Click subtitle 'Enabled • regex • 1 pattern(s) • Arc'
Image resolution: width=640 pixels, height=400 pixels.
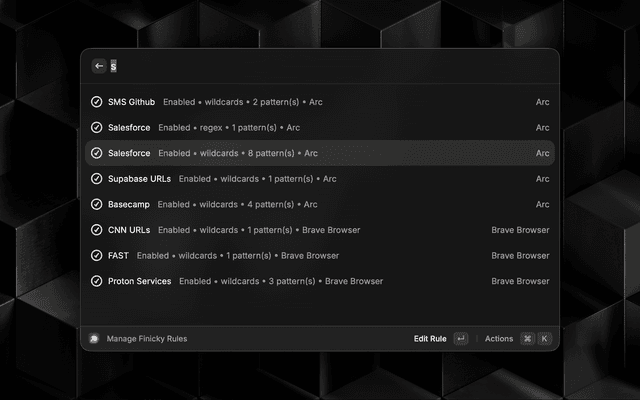coord(229,128)
